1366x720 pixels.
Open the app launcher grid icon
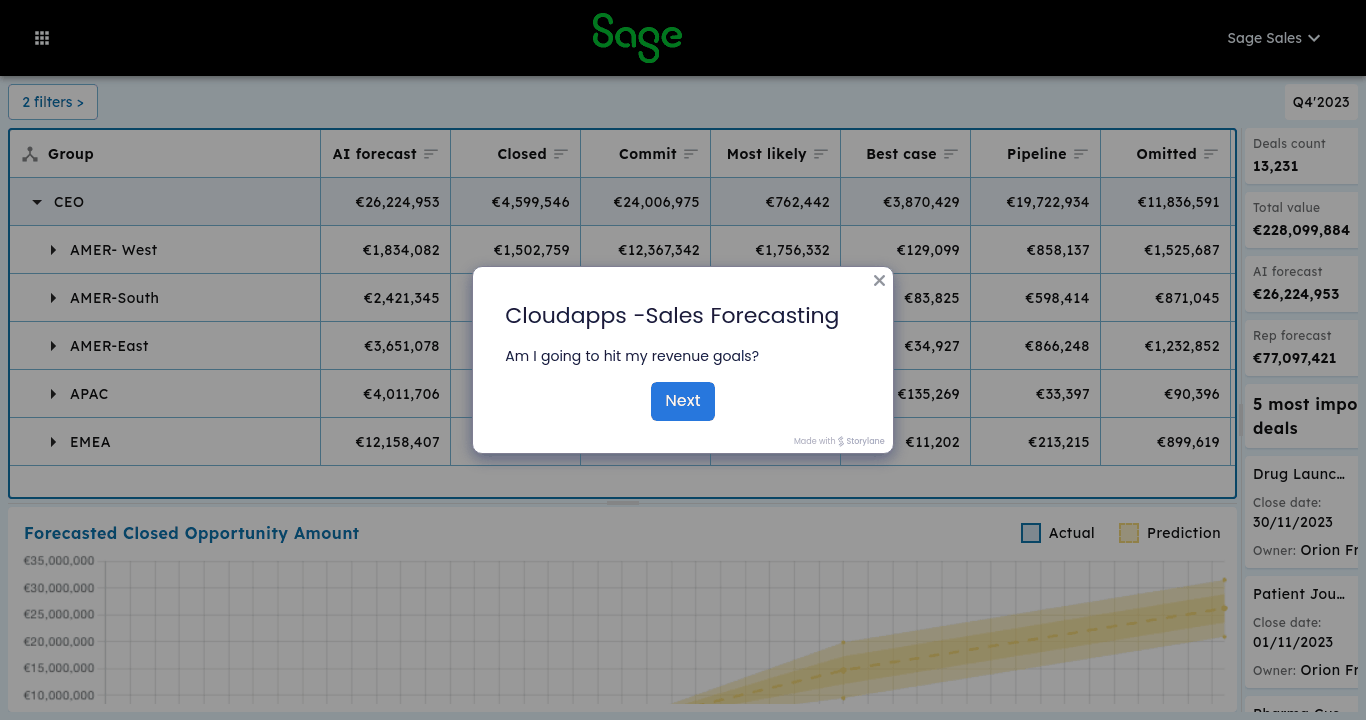[42, 38]
